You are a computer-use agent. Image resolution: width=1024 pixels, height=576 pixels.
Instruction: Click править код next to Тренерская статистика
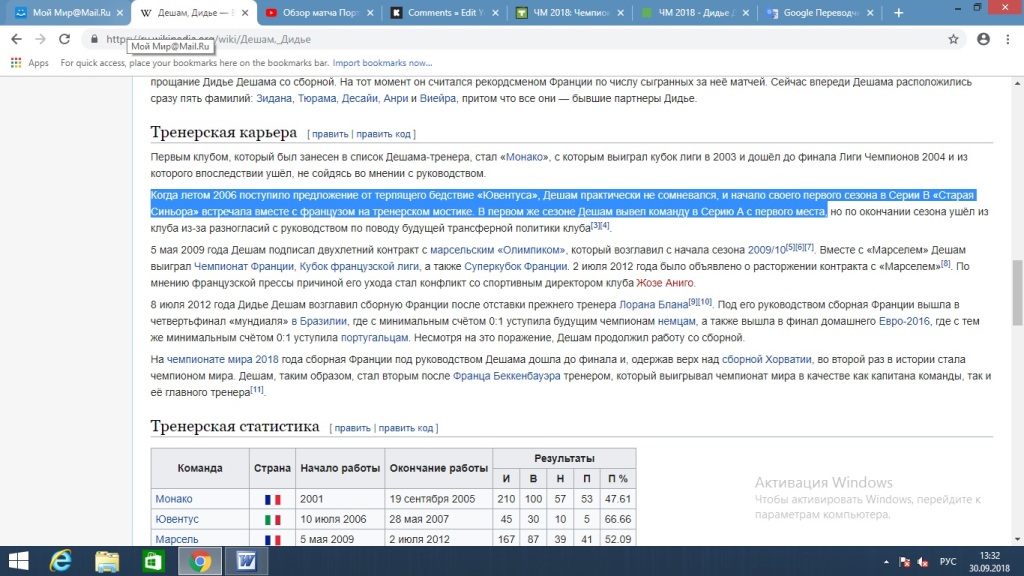tap(406, 428)
